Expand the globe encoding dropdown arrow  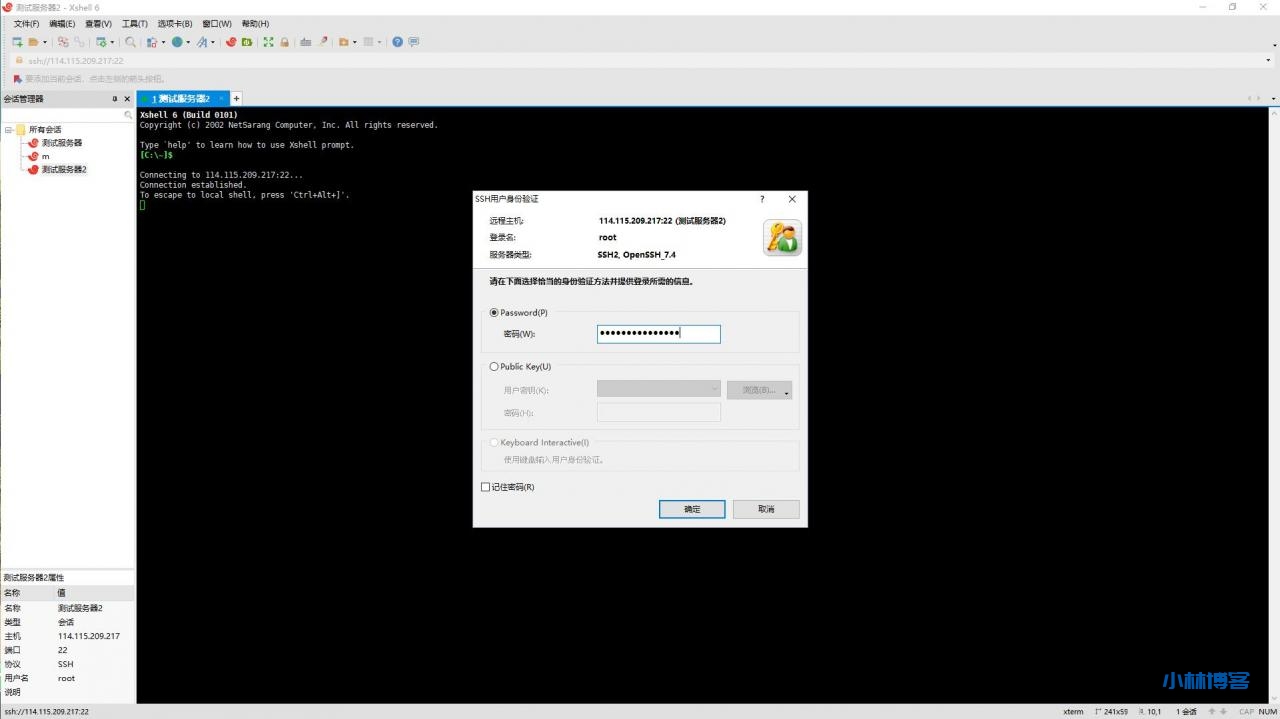[x=189, y=43]
